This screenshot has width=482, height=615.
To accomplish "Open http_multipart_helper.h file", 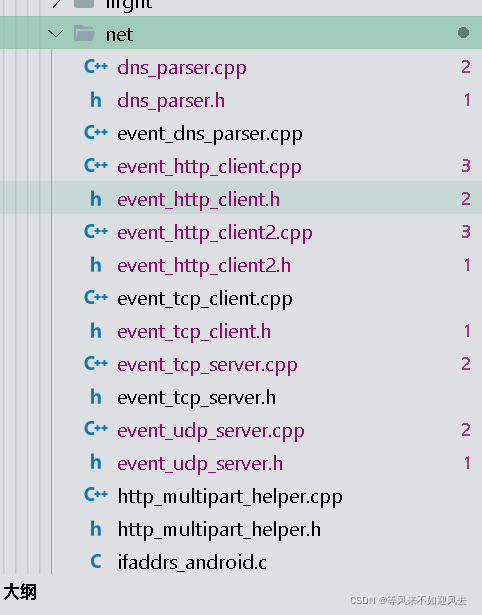I will [219, 529].
